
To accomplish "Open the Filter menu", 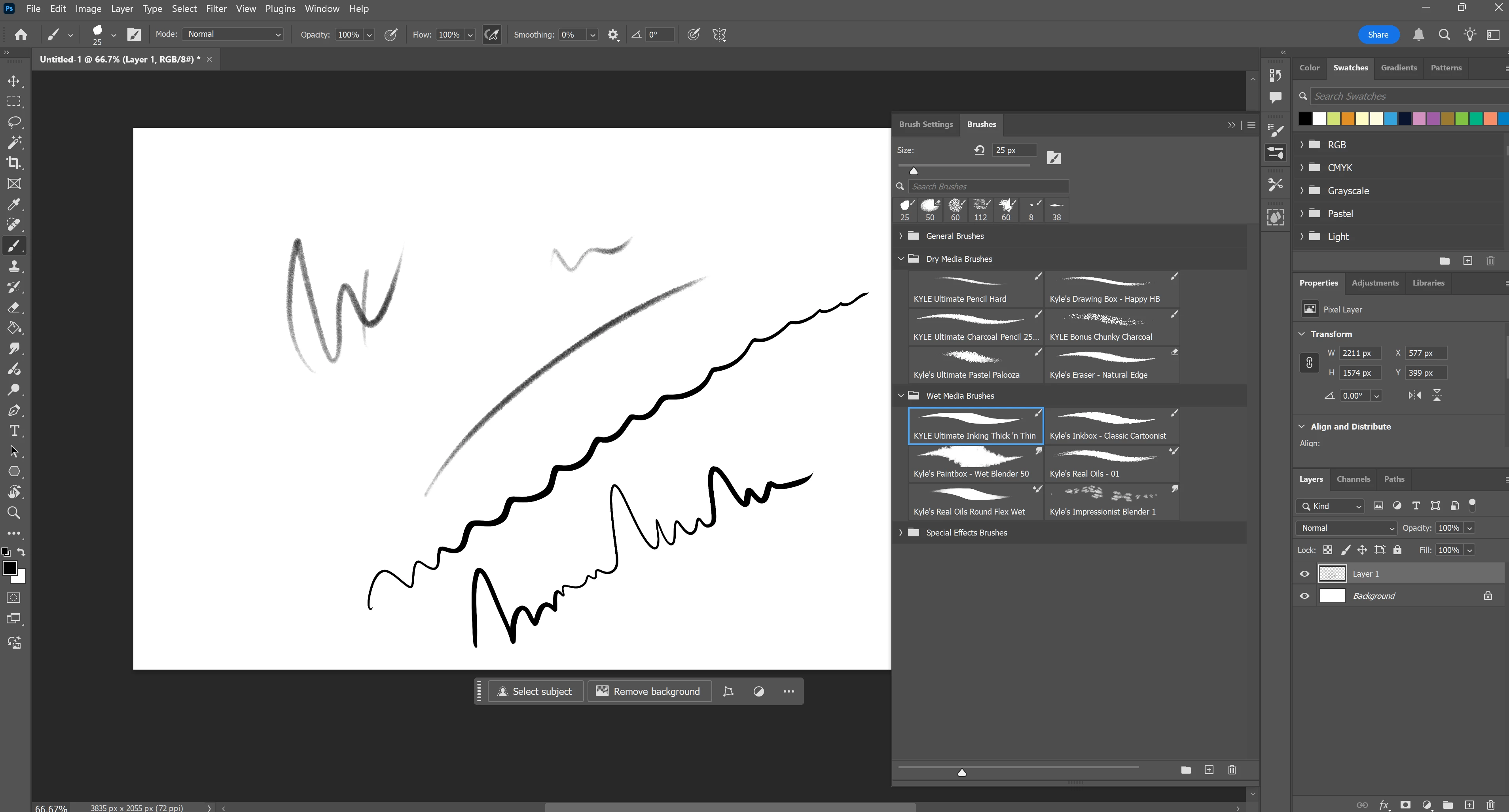I will pos(216,9).
